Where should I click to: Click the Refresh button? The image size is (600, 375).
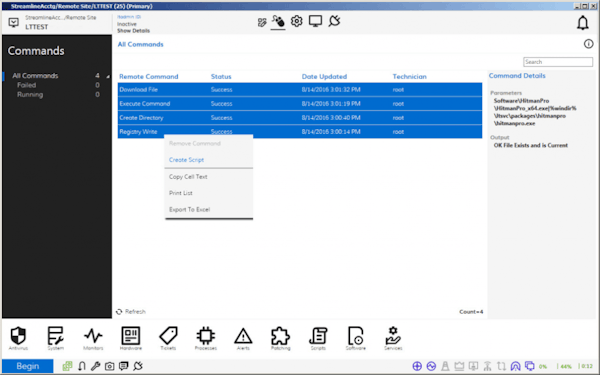click(x=131, y=312)
